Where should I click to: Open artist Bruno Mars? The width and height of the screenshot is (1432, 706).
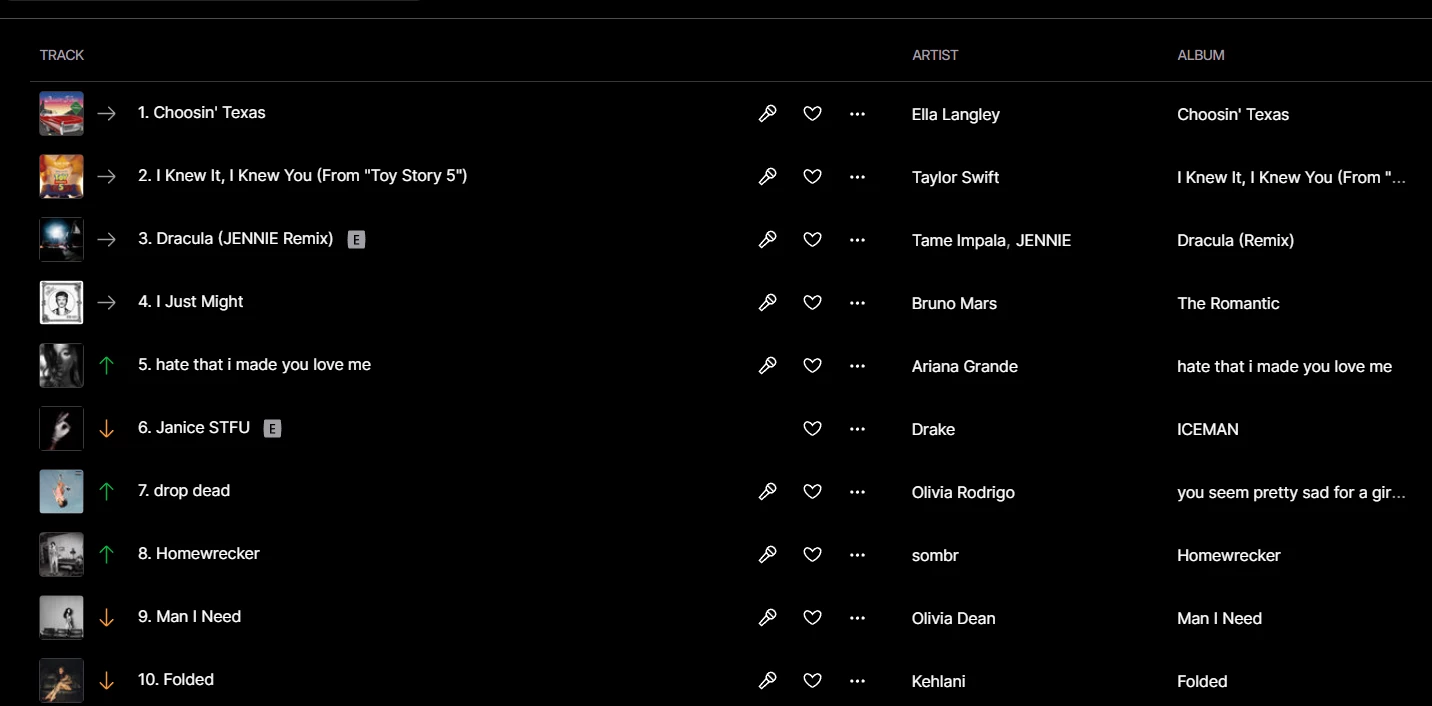point(954,304)
